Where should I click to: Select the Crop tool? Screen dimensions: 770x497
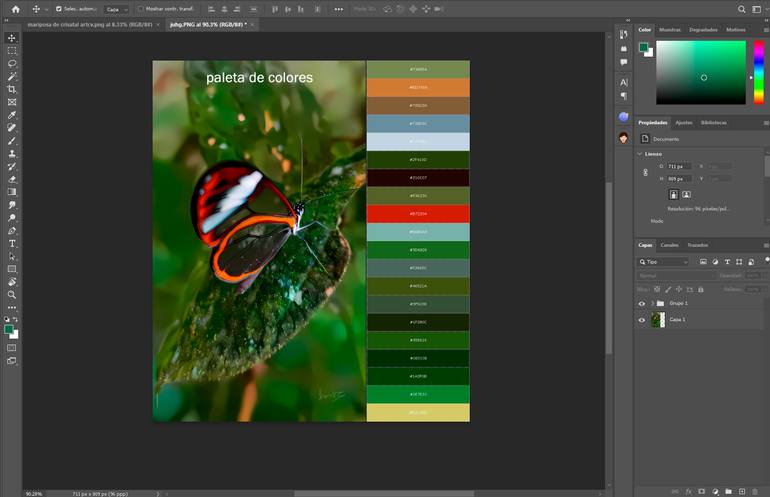12,89
